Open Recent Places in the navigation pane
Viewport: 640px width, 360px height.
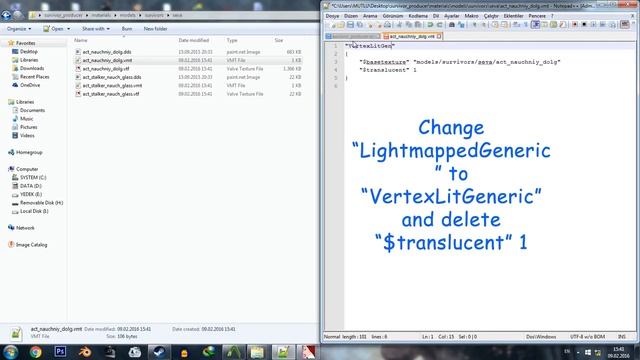(x=34, y=77)
